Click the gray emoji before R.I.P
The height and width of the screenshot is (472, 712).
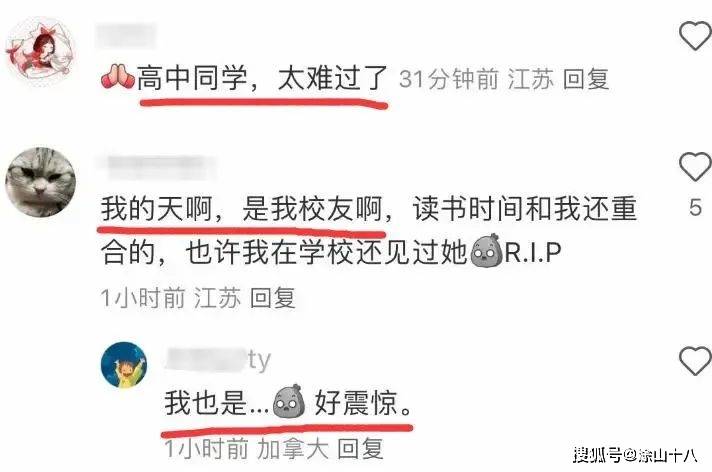point(486,250)
